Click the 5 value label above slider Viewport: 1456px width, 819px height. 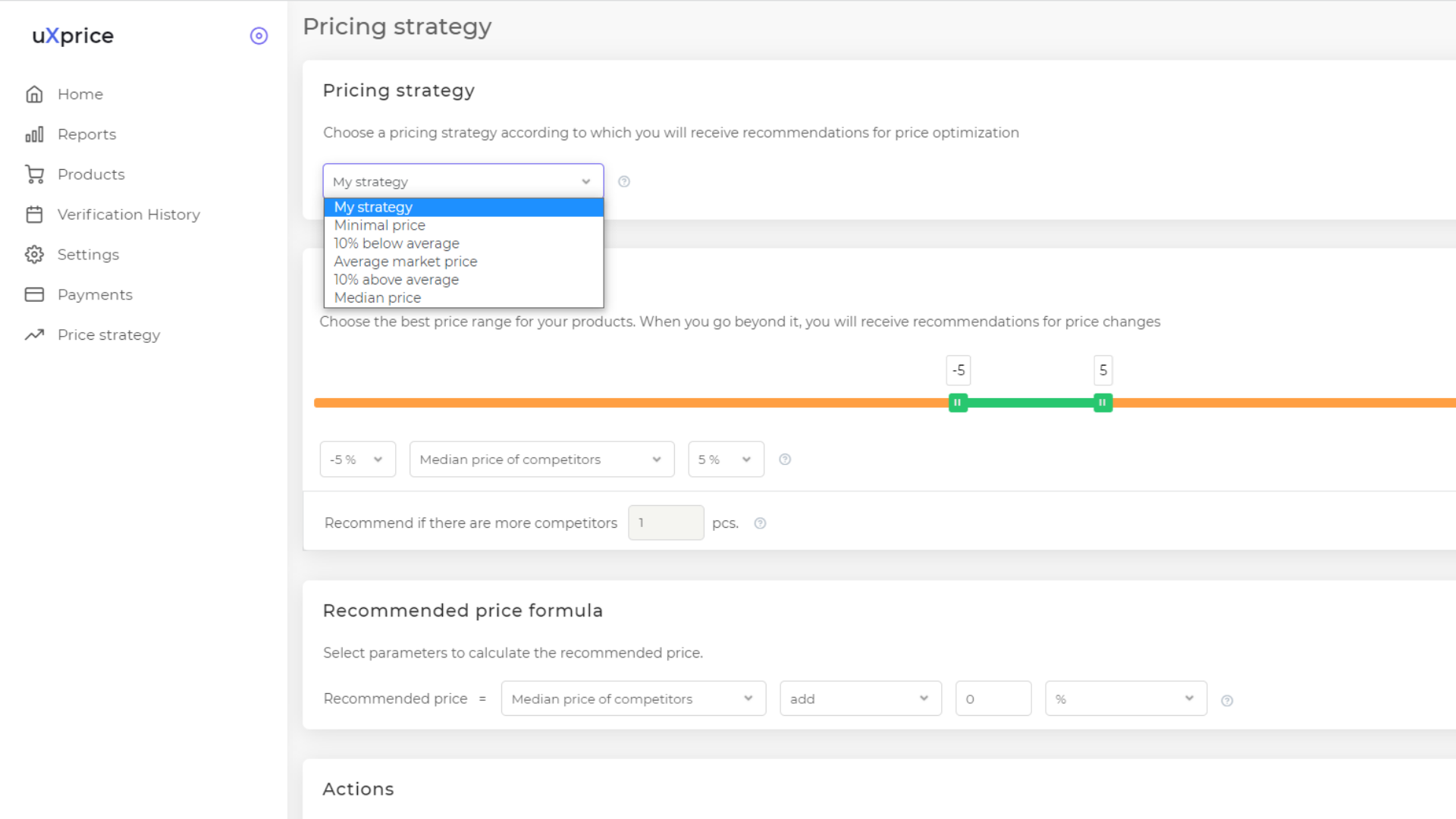(x=1103, y=370)
